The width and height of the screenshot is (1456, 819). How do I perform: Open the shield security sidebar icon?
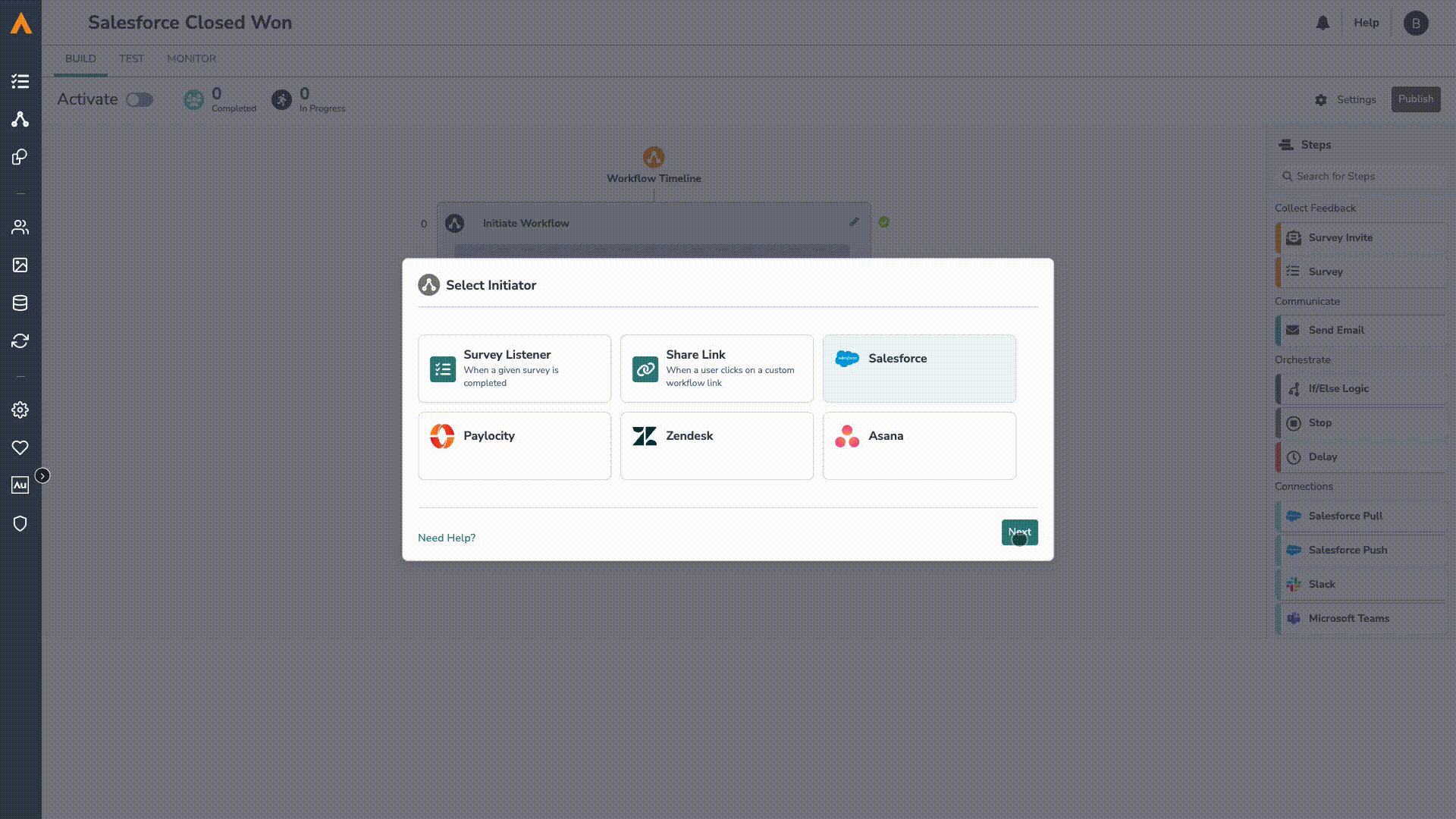pyautogui.click(x=20, y=523)
